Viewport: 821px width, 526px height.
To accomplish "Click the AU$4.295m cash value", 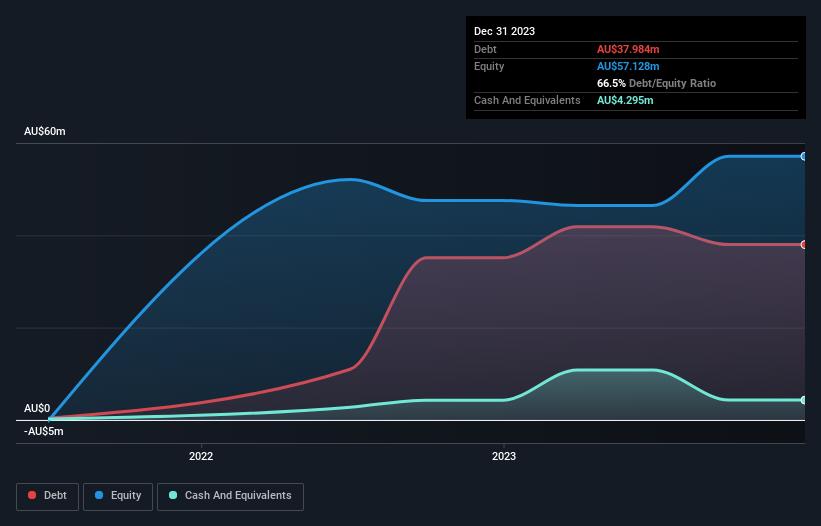I will [625, 100].
